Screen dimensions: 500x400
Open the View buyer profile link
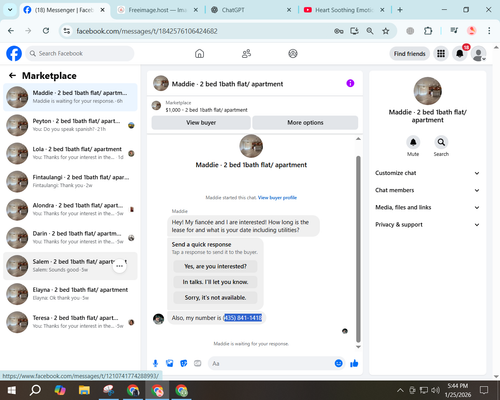click(277, 198)
